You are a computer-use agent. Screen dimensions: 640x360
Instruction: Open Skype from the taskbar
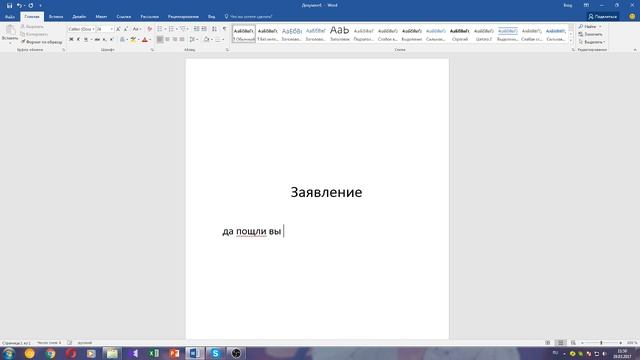click(x=215, y=353)
